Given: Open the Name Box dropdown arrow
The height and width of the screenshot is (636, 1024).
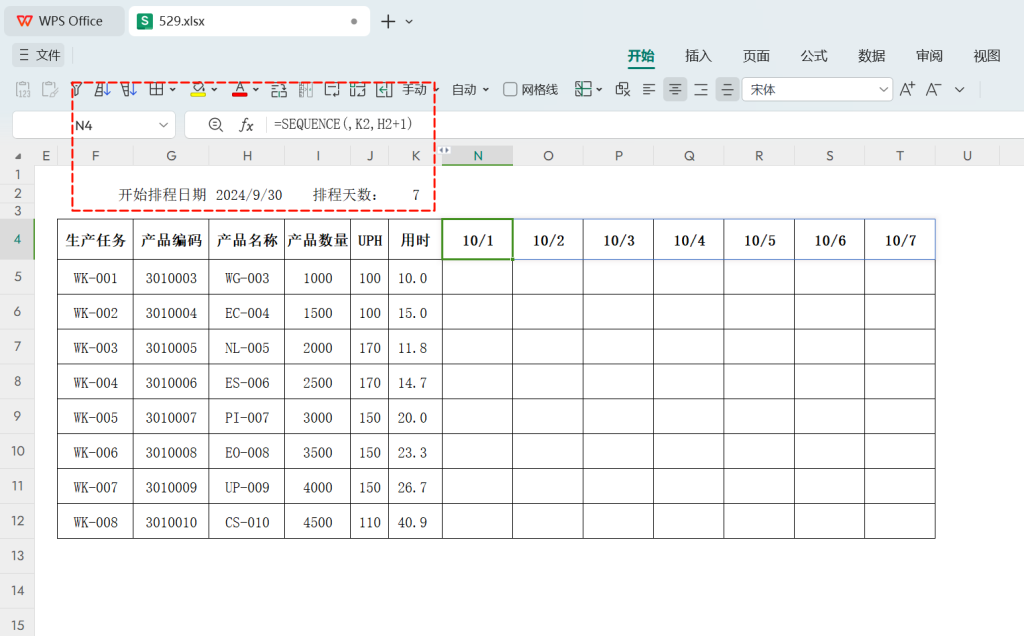Looking at the screenshot, I should (163, 125).
